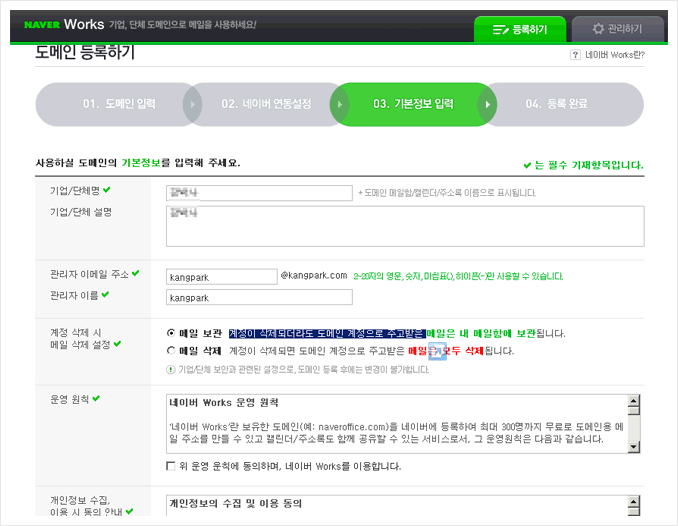Click the 개인정보의 수집 및 이용 동의 title

point(236,504)
